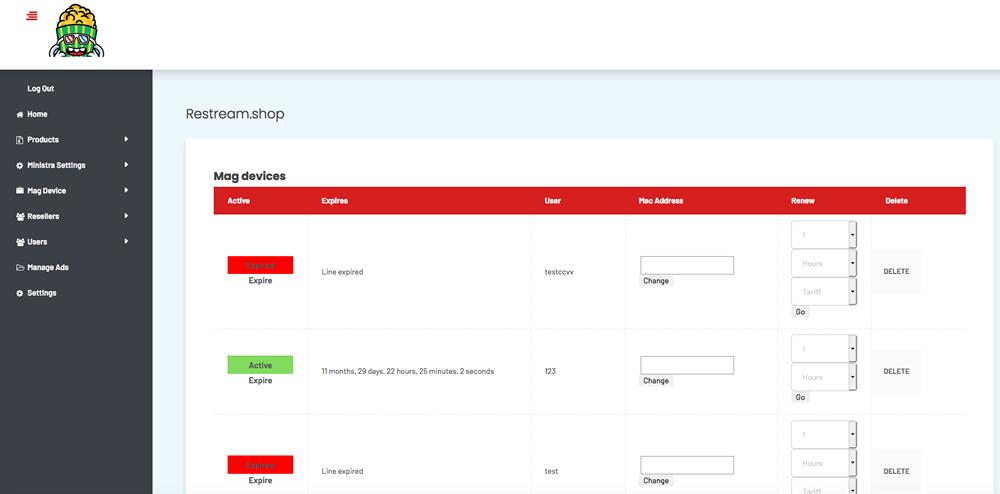Click Log Out in the sidebar
Screen dimensions: 1000x494
[x=41, y=89]
